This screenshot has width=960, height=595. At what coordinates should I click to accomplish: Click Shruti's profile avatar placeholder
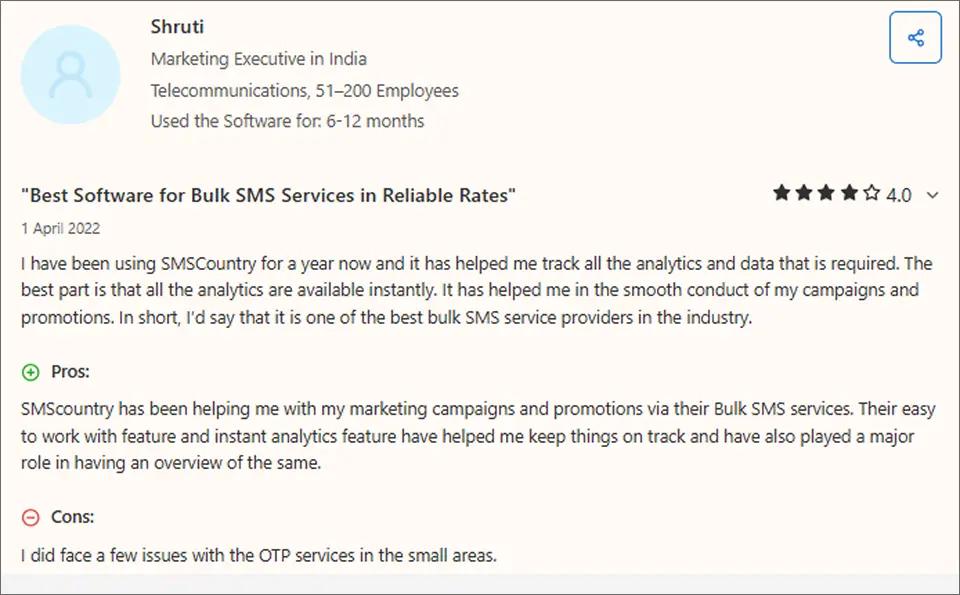tap(71, 74)
